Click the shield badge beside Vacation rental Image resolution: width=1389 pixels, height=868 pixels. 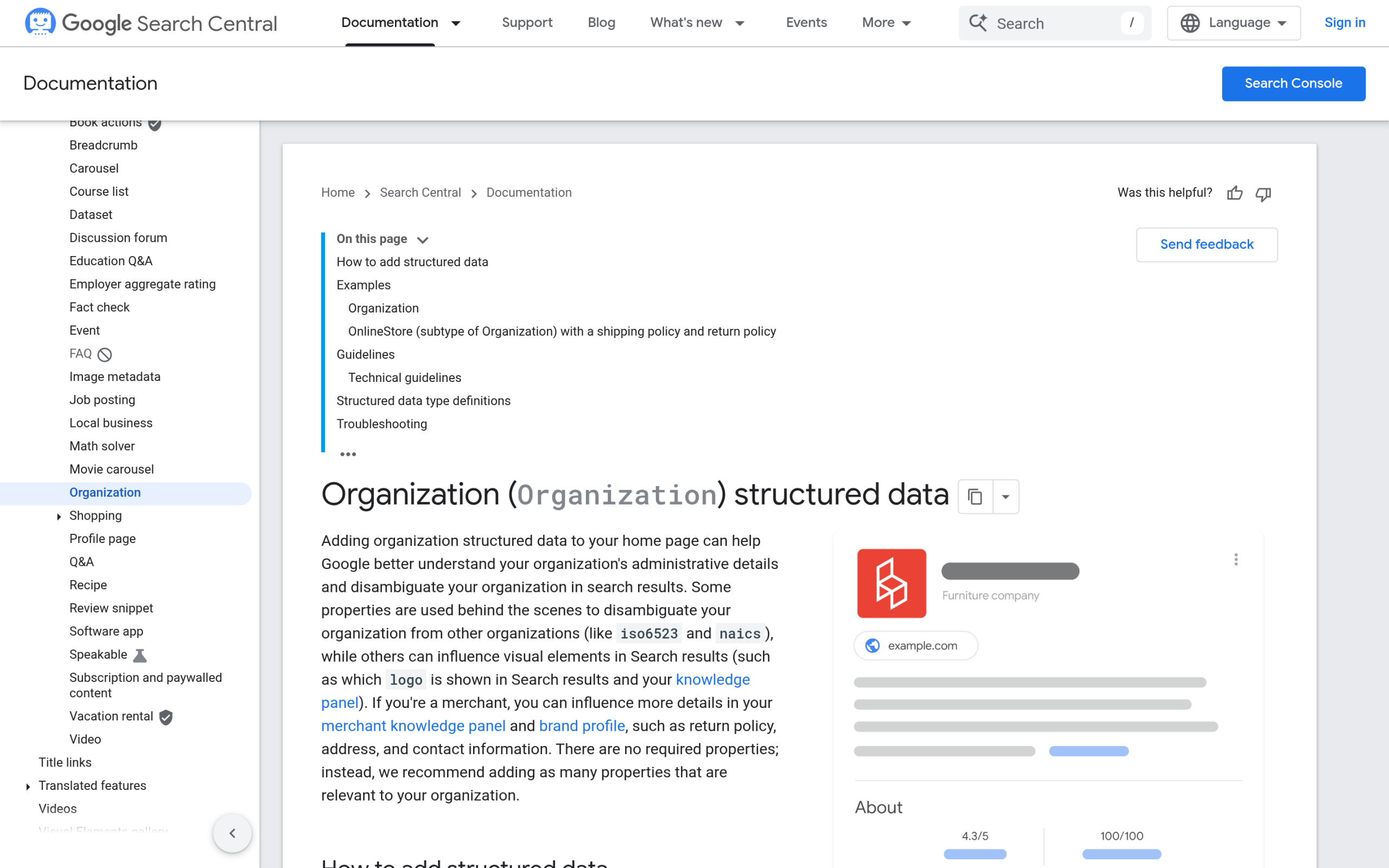click(x=166, y=717)
